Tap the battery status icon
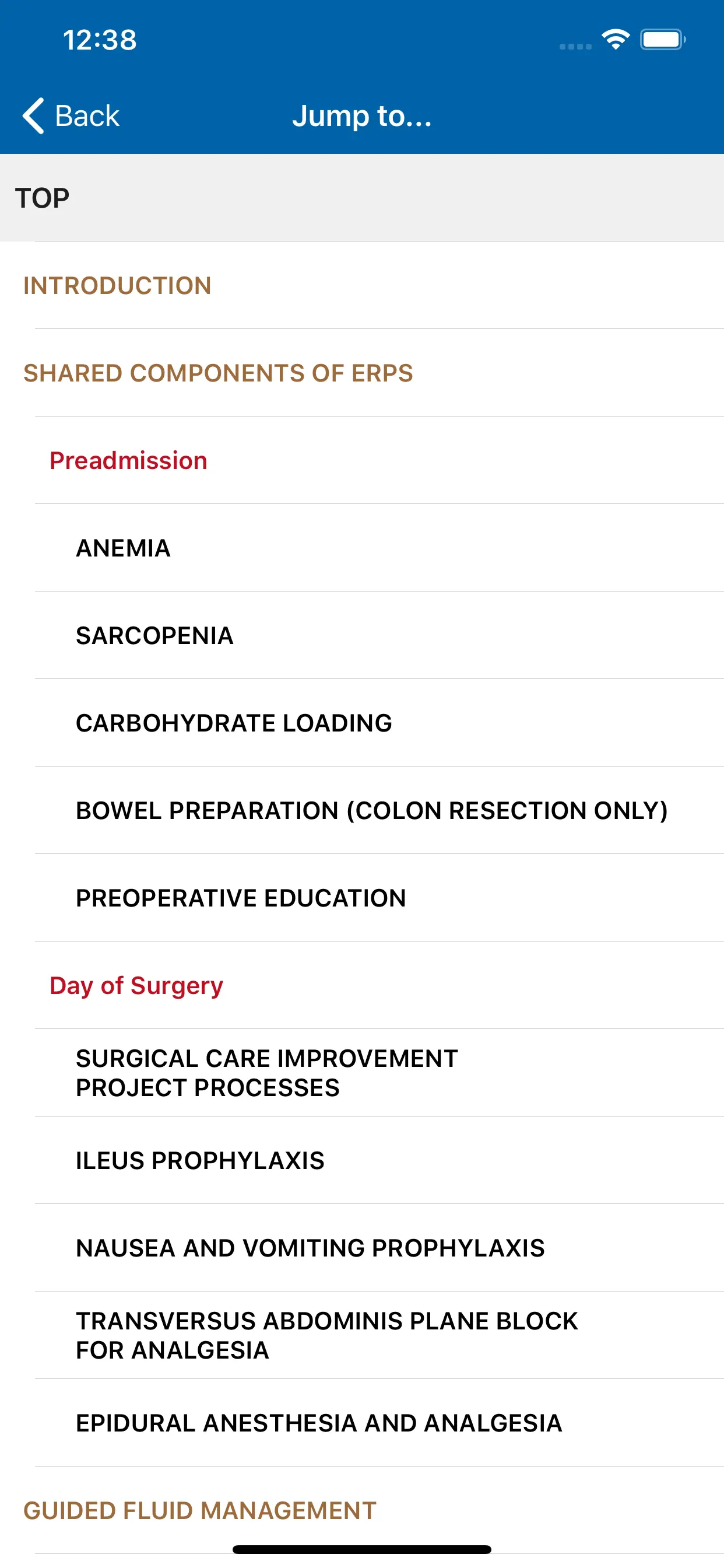This screenshot has width=724, height=1568. point(662,40)
